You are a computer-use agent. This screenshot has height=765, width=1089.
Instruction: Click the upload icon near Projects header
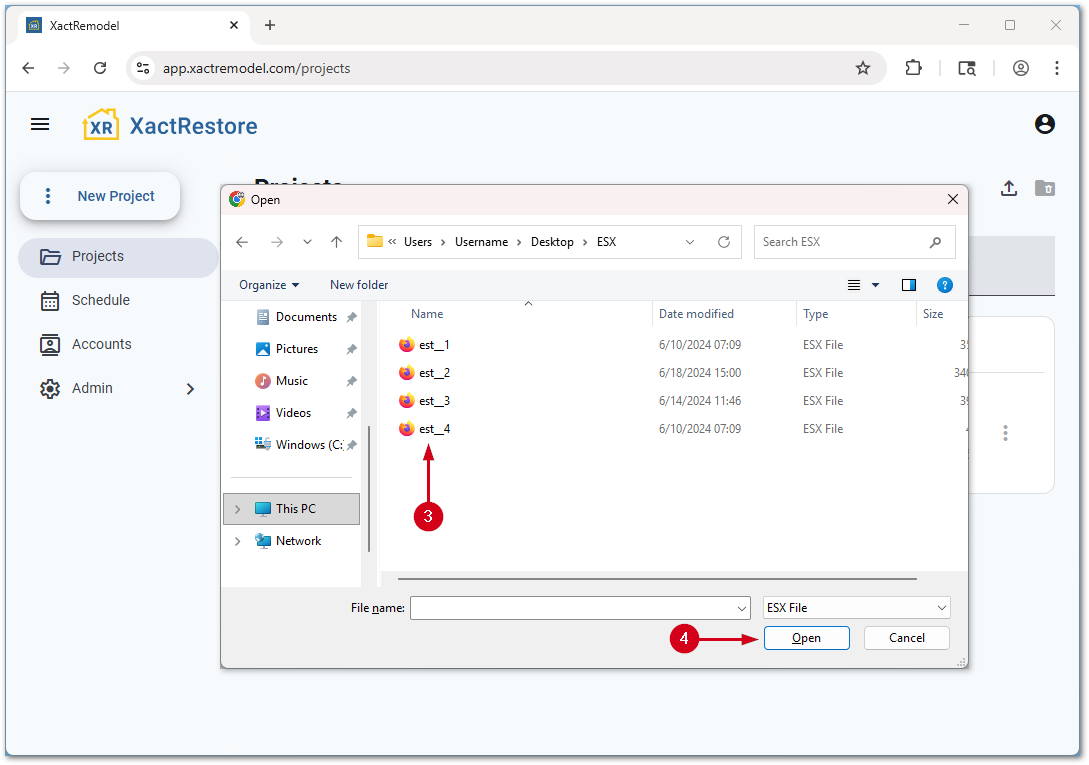(x=1009, y=188)
